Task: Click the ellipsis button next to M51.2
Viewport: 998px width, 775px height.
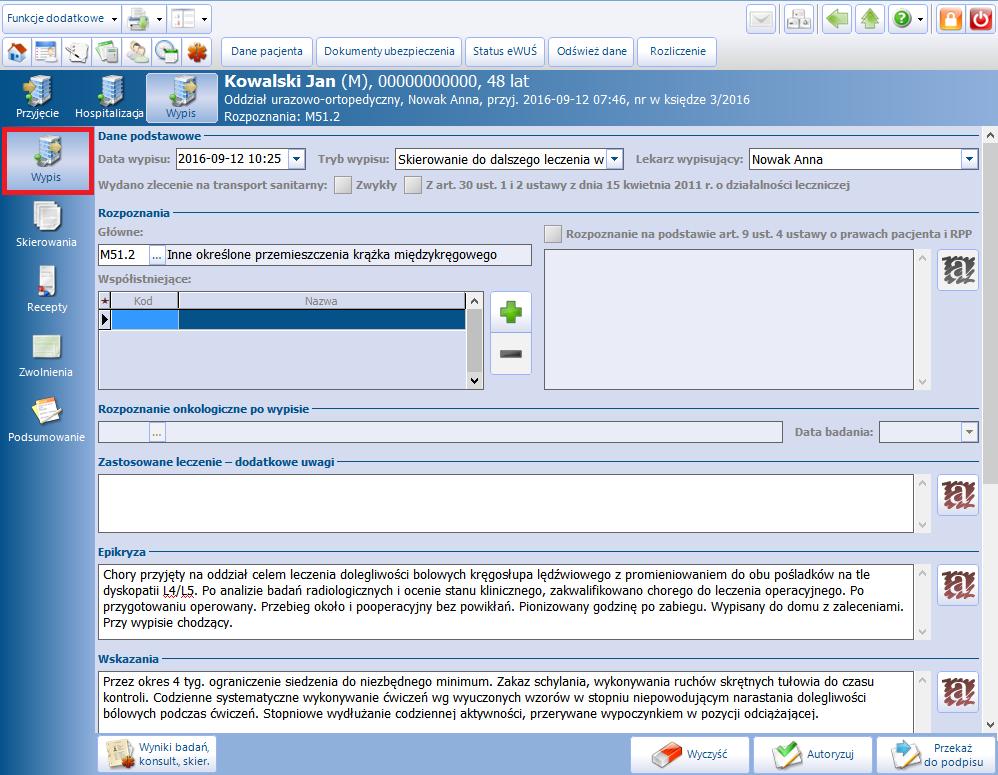Action: pos(157,255)
